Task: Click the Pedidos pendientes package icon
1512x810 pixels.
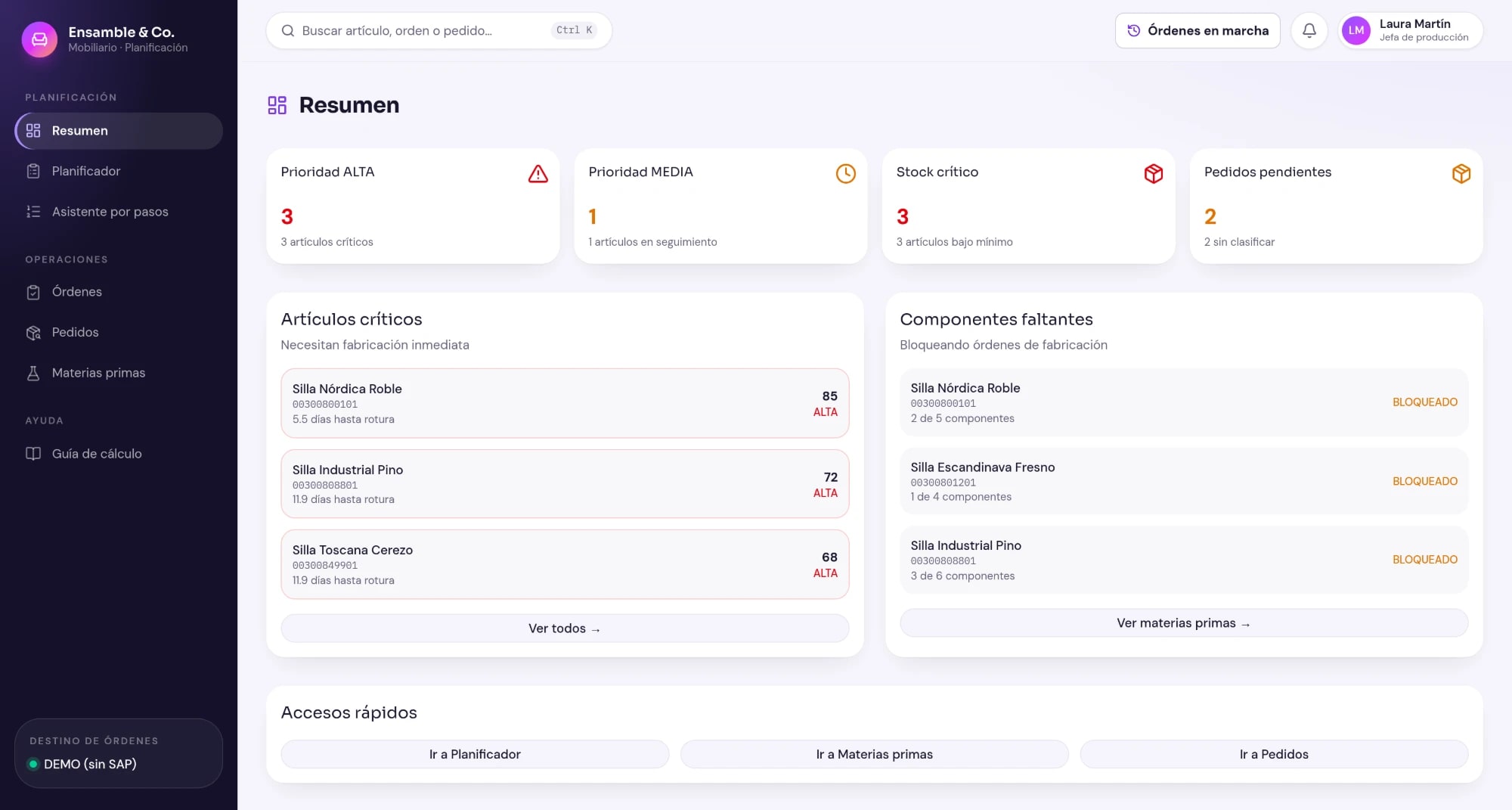Action: tap(1461, 174)
